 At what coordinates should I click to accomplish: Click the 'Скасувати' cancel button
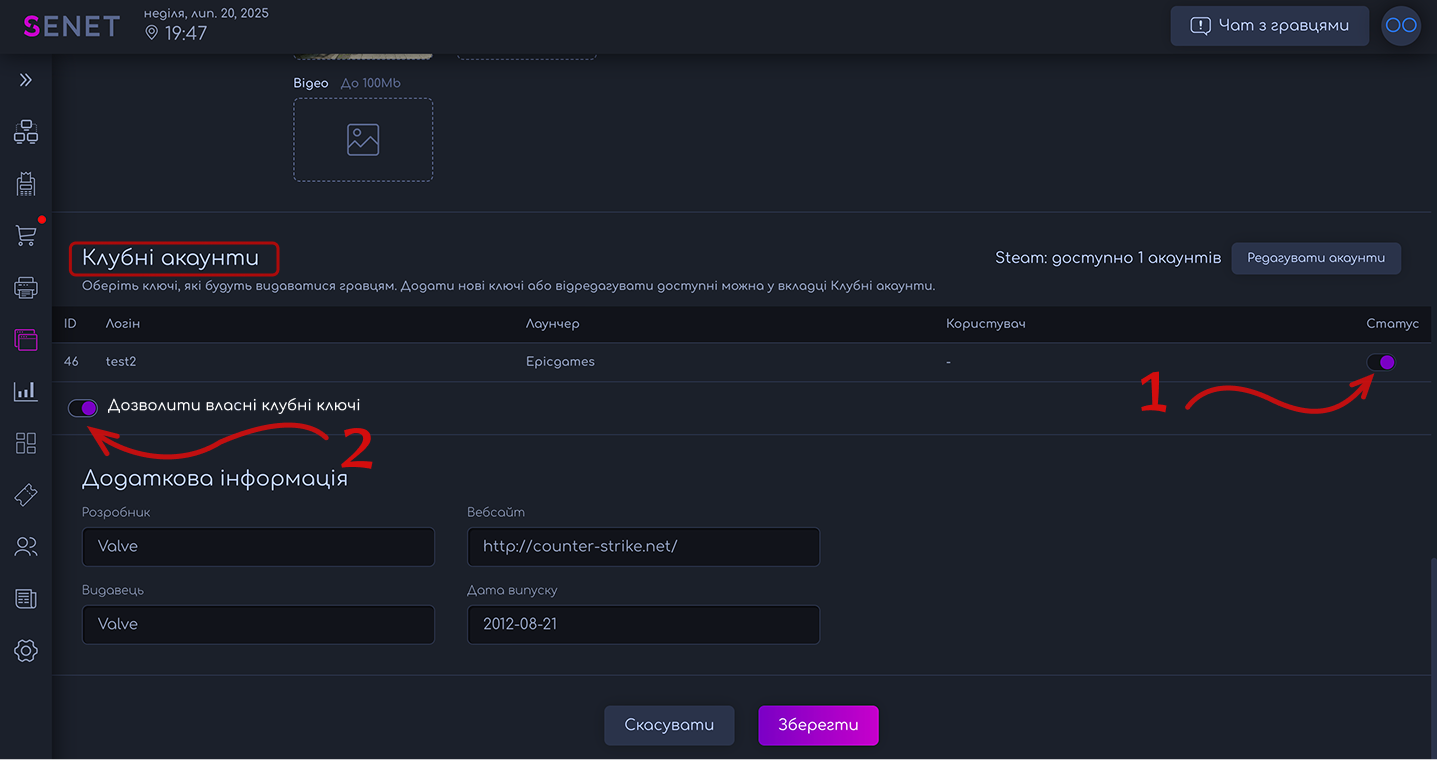[669, 725]
